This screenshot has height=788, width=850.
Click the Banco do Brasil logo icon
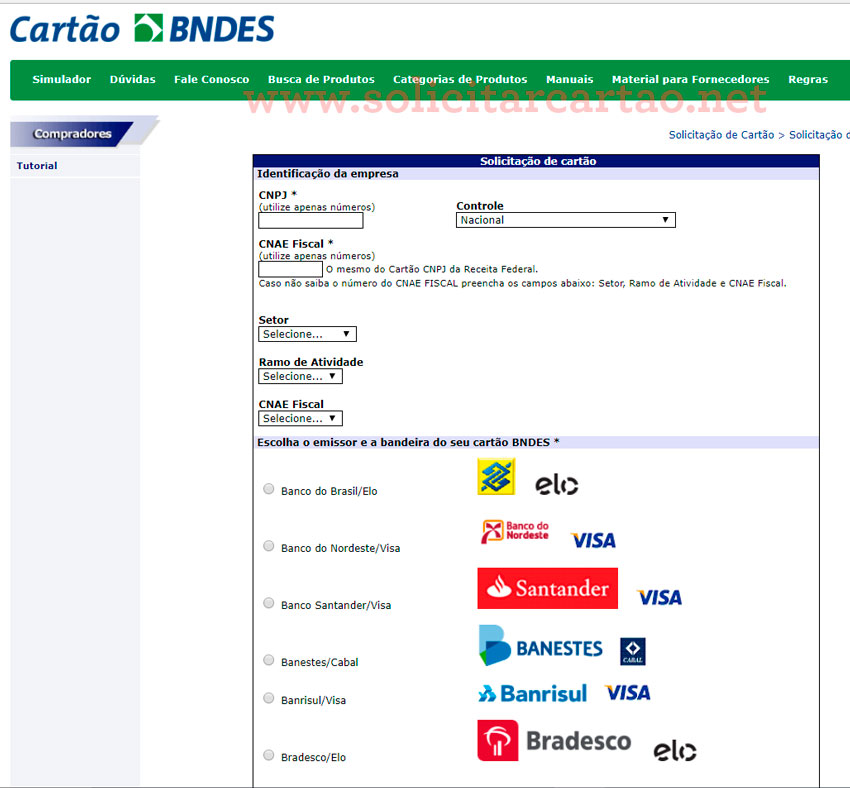tap(495, 477)
